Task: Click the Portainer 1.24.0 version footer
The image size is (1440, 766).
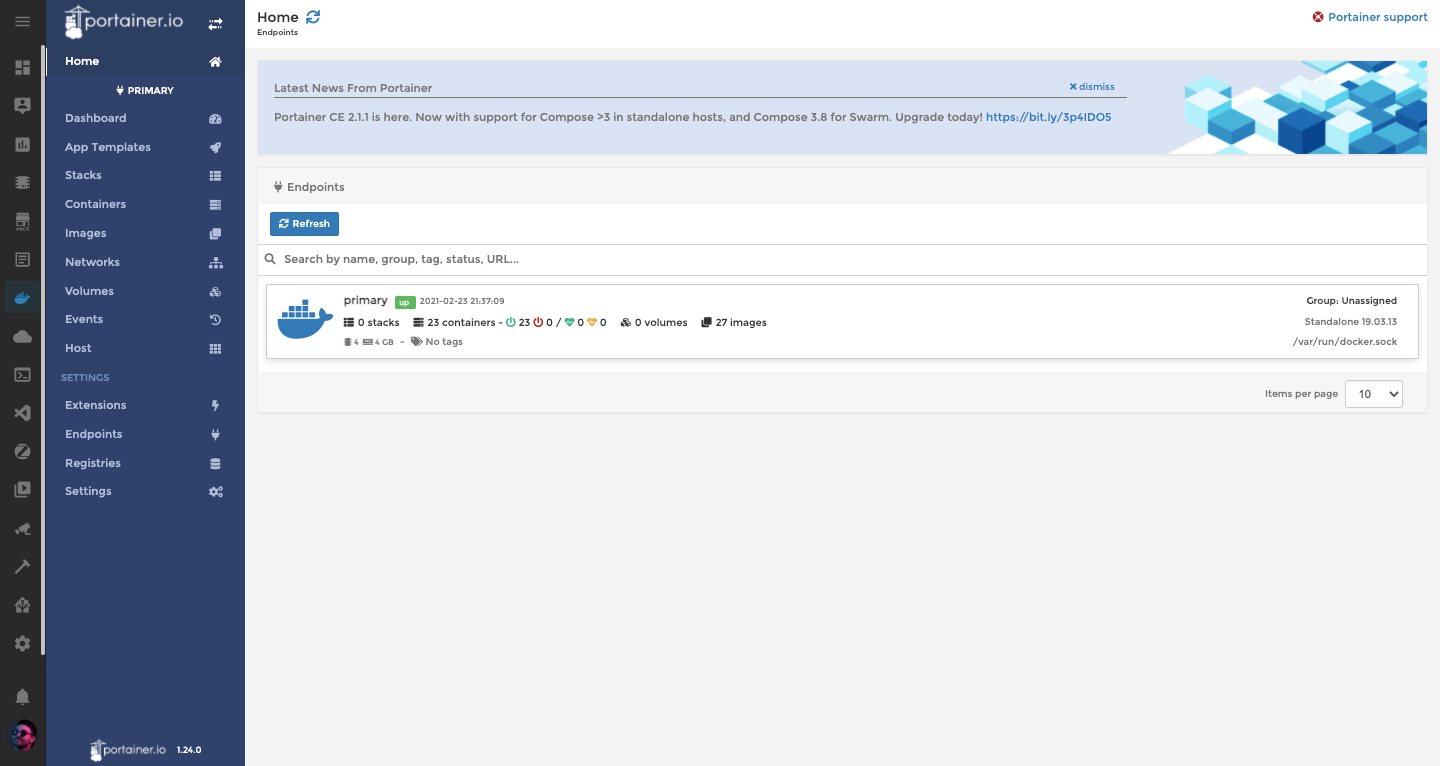Action: (x=145, y=749)
